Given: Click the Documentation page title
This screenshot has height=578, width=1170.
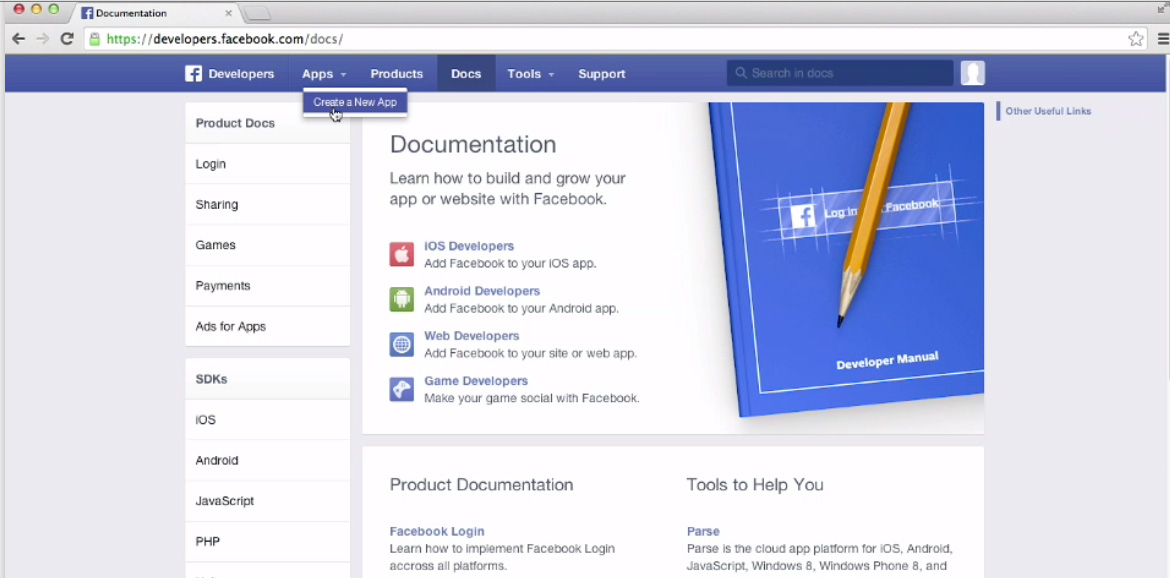Looking at the screenshot, I should coord(473,144).
